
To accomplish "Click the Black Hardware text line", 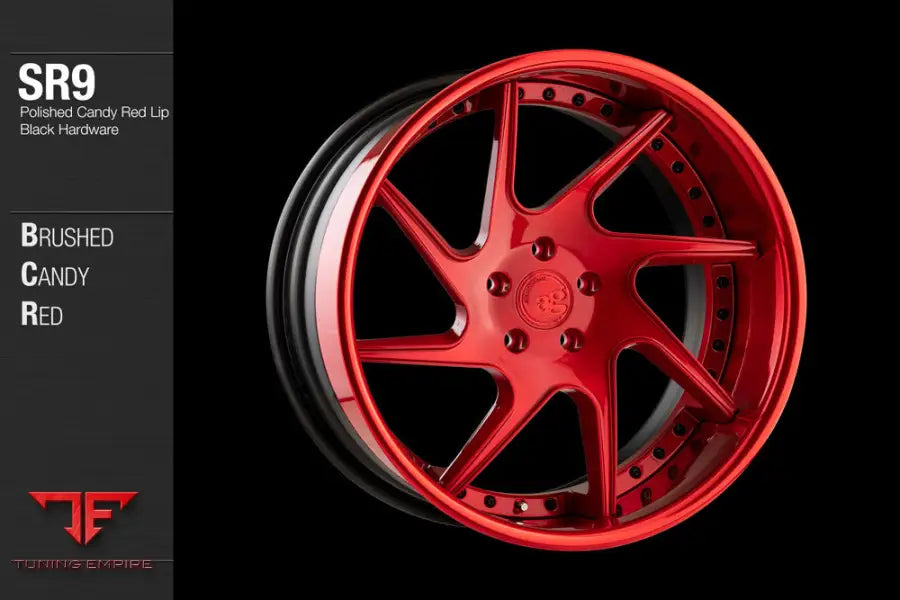I will click(x=69, y=130).
